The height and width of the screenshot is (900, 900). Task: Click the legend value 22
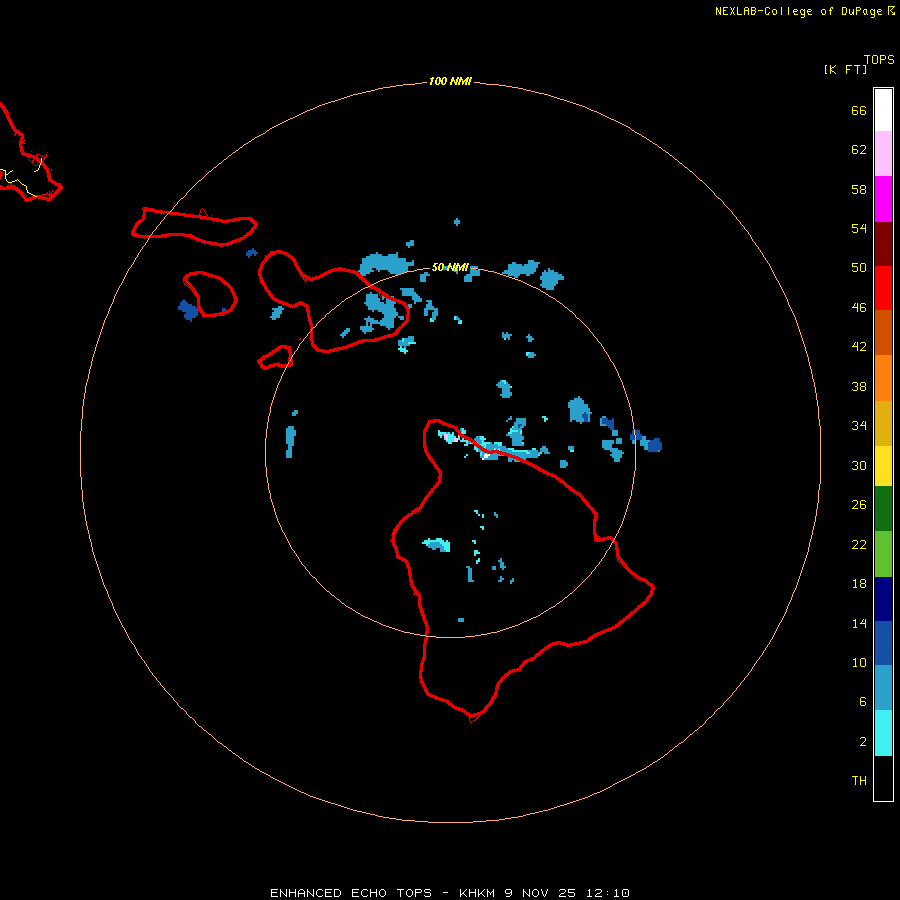pyautogui.click(x=859, y=545)
